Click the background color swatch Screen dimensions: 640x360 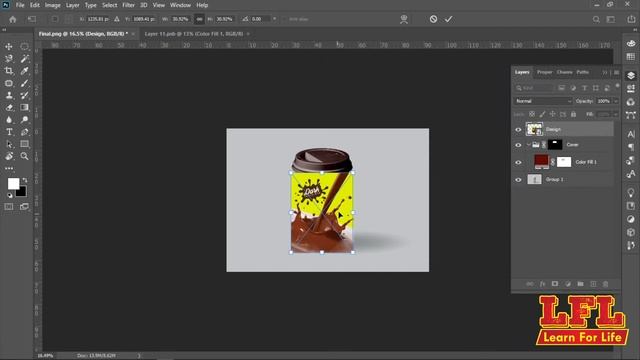coord(22,193)
